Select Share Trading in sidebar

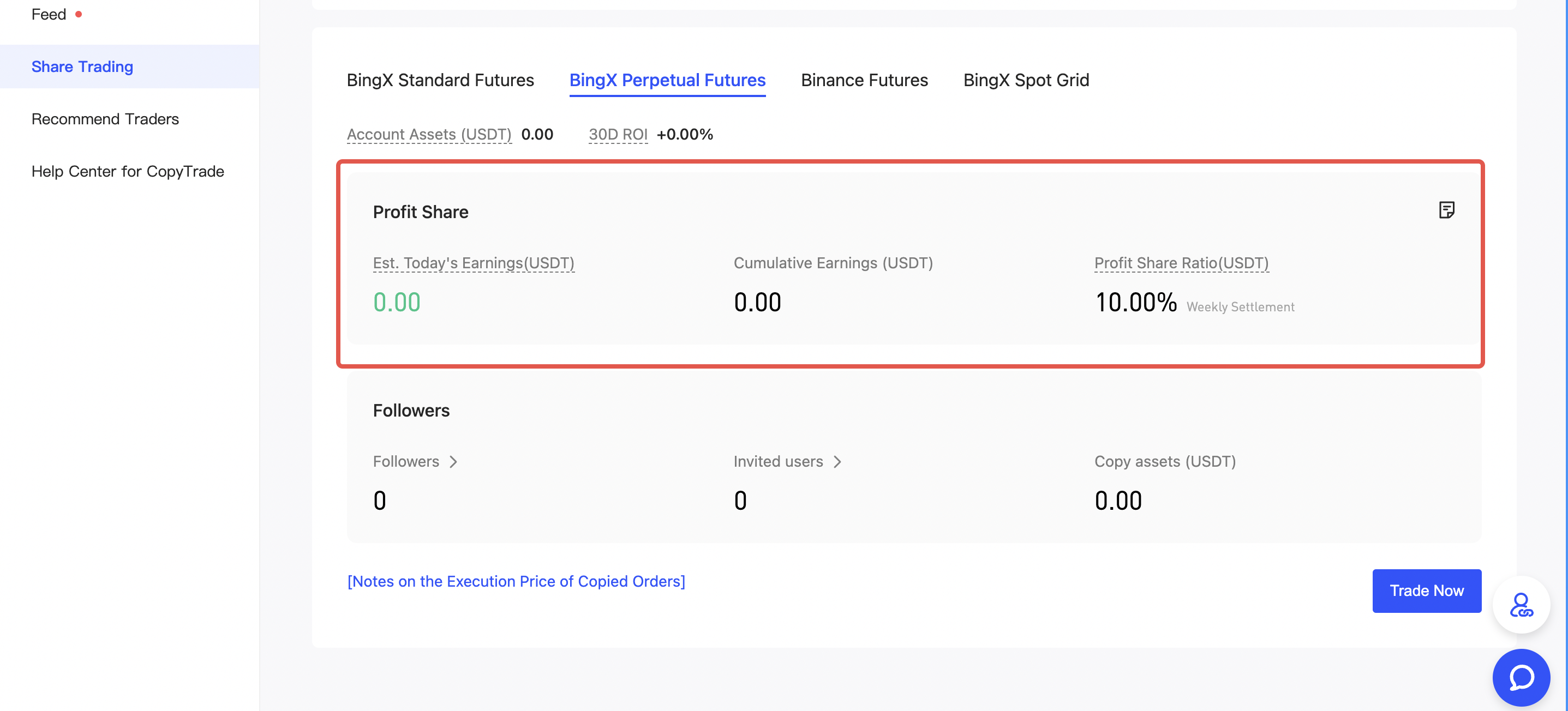pyautogui.click(x=82, y=67)
